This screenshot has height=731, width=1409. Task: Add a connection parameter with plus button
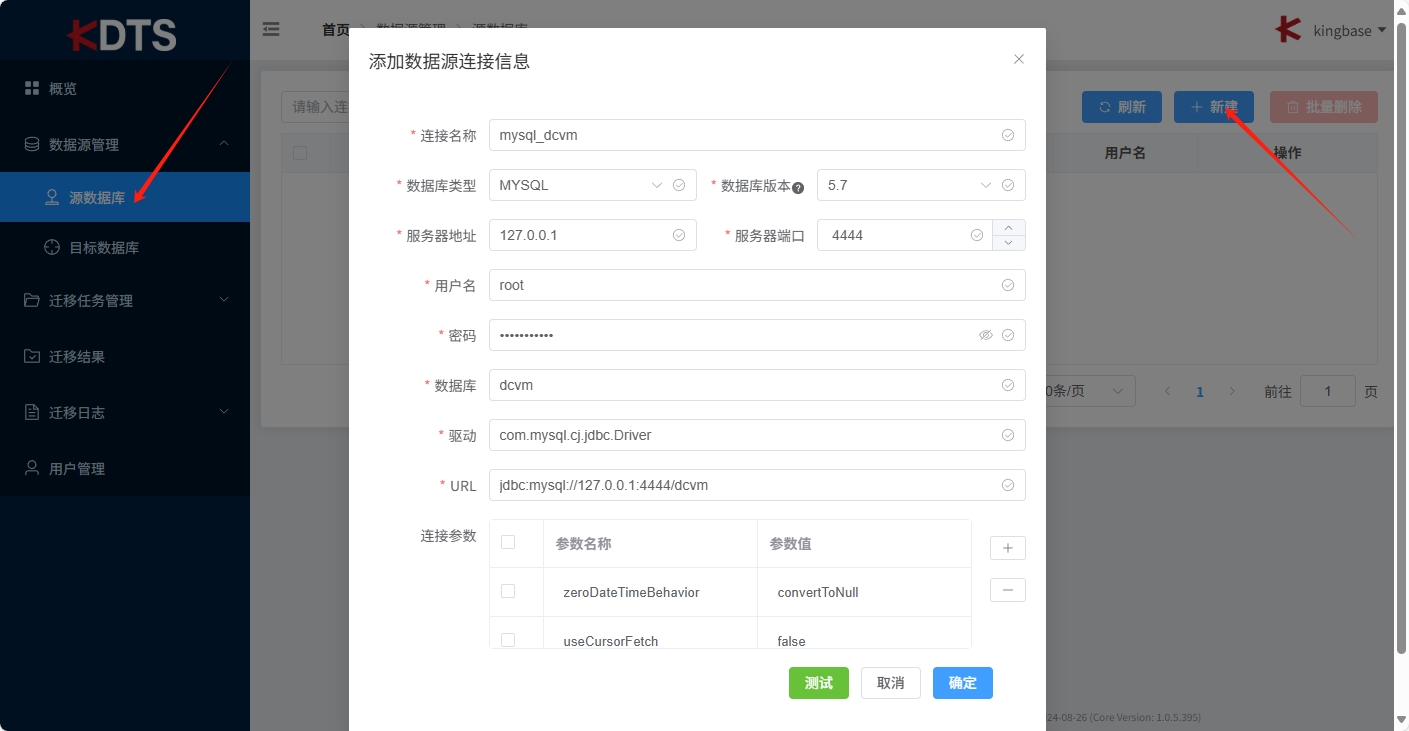[x=1008, y=548]
